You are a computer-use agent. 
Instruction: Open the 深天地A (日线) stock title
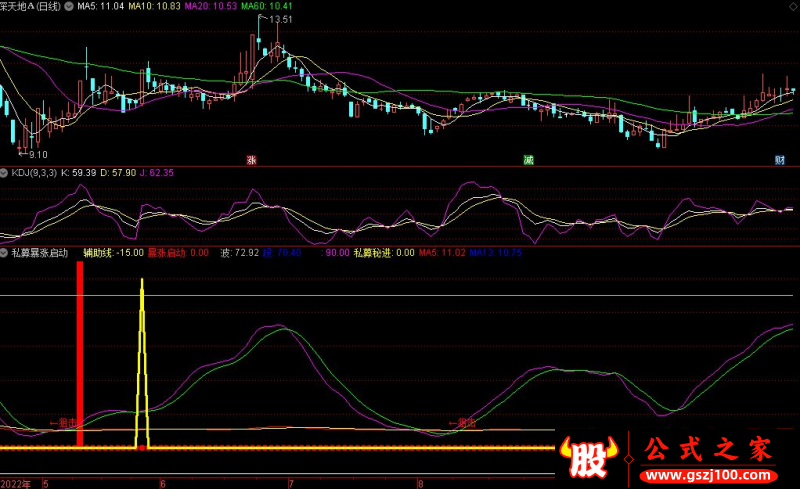tap(36, 6)
